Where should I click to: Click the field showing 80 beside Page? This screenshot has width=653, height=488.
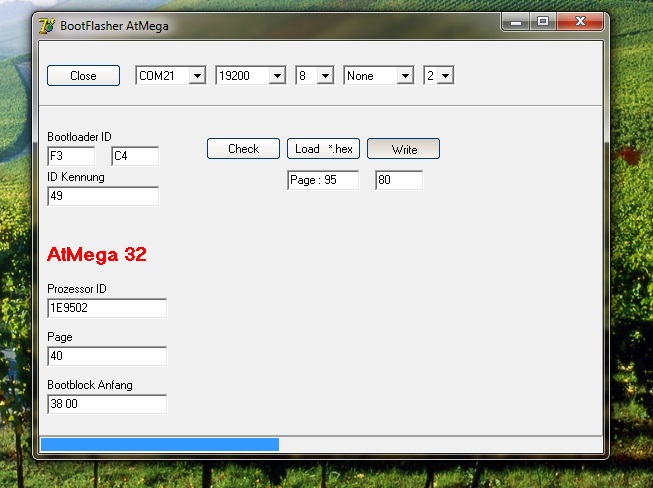click(399, 180)
